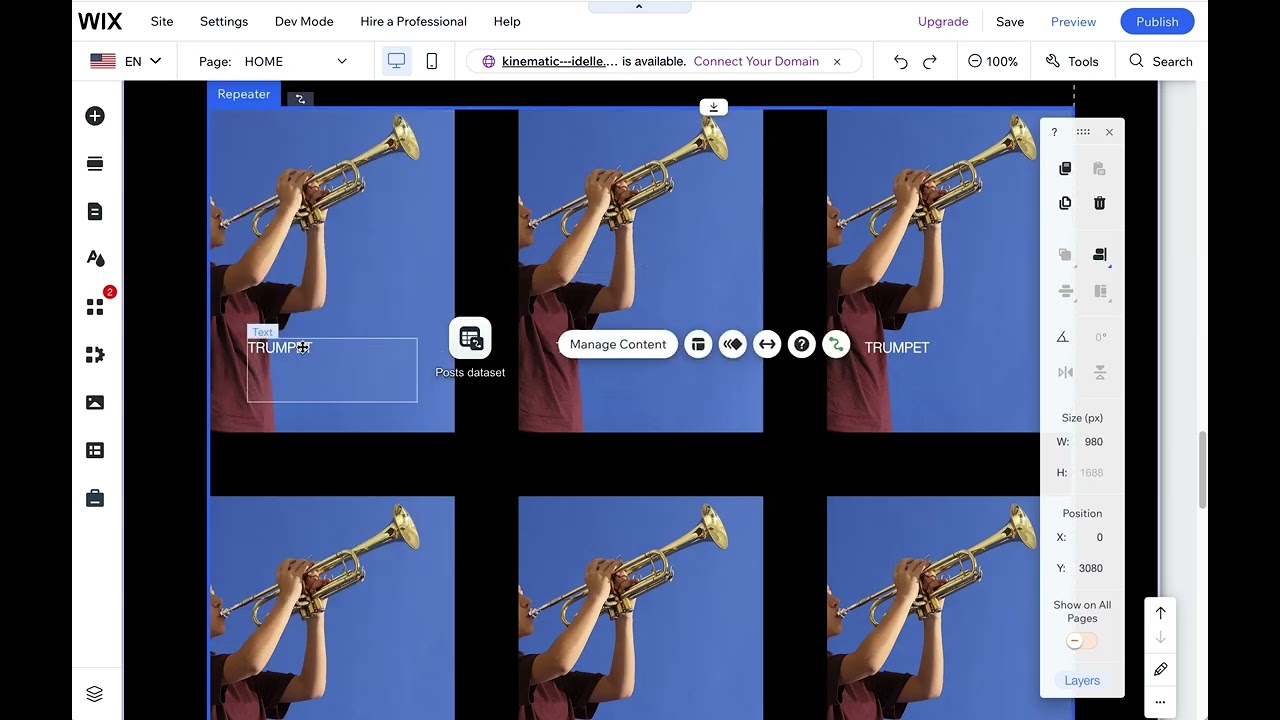The height and width of the screenshot is (720, 1280).
Task: Switch to mobile view editor
Action: [x=432, y=61]
